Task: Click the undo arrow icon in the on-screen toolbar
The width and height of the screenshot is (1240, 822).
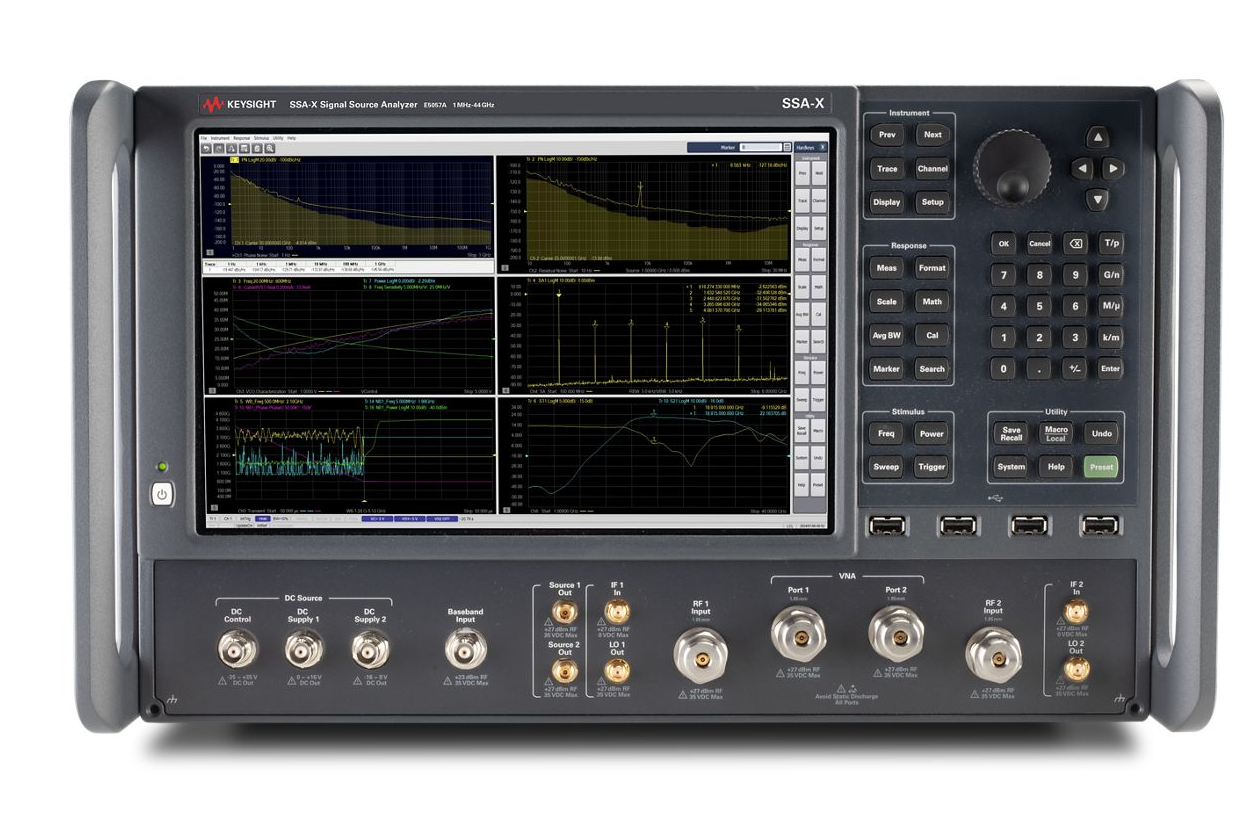Action: click(206, 148)
